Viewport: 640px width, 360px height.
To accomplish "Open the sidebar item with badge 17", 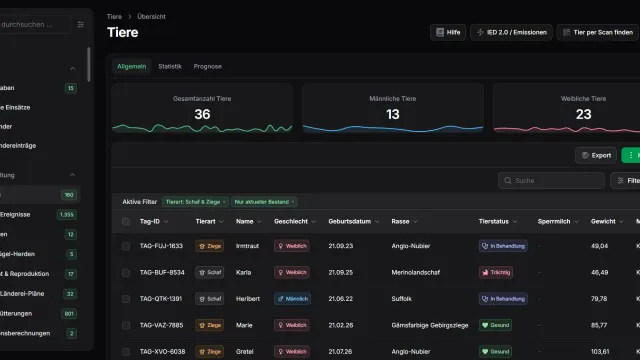I will pyautogui.click(x=39, y=274).
